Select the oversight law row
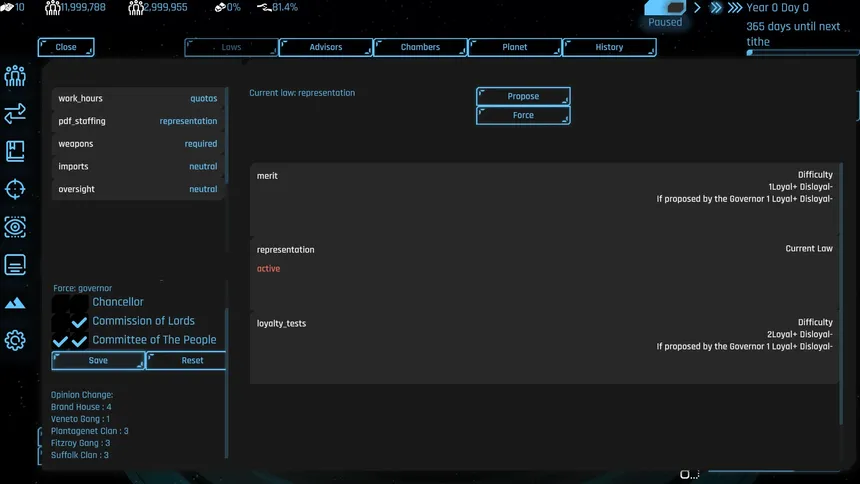Image resolution: width=860 pixels, height=484 pixels. pyautogui.click(x=138, y=189)
